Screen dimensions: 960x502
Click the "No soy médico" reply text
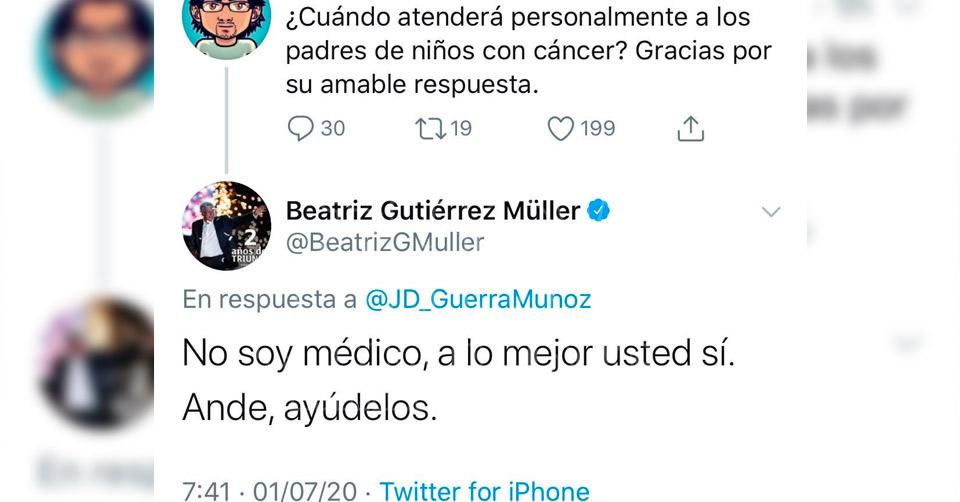tap(458, 354)
